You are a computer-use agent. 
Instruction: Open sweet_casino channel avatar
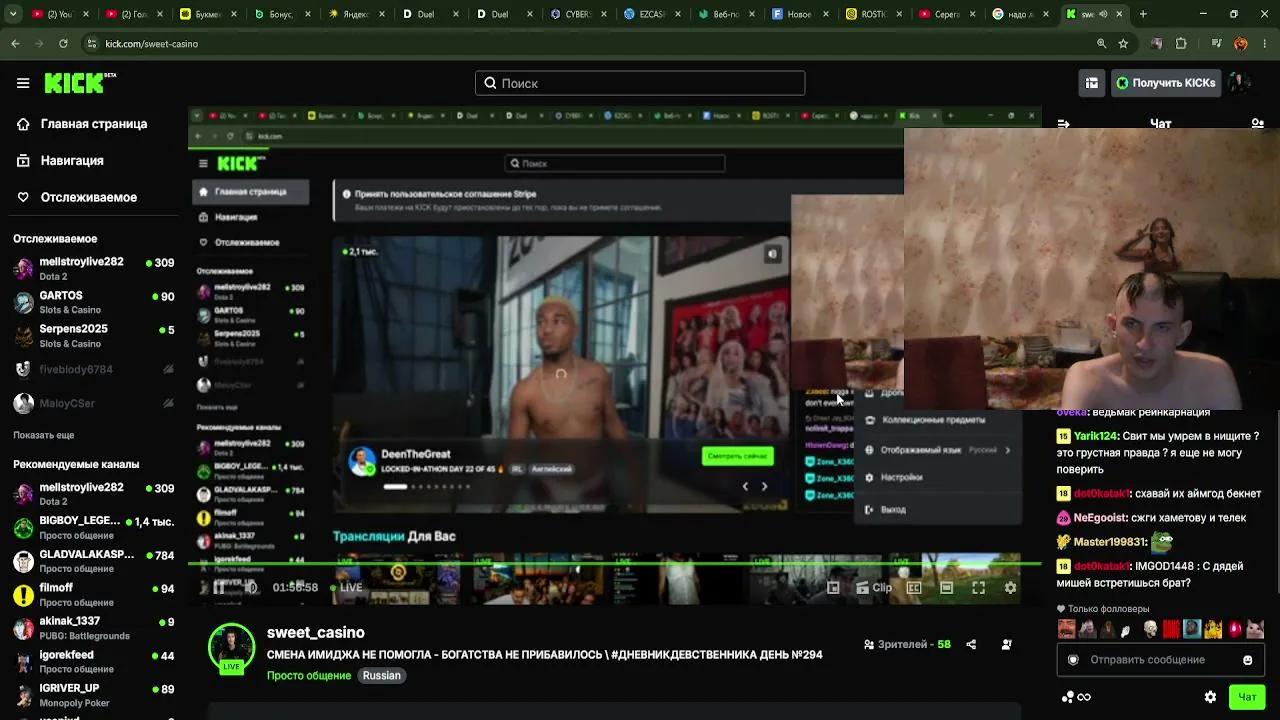point(231,648)
